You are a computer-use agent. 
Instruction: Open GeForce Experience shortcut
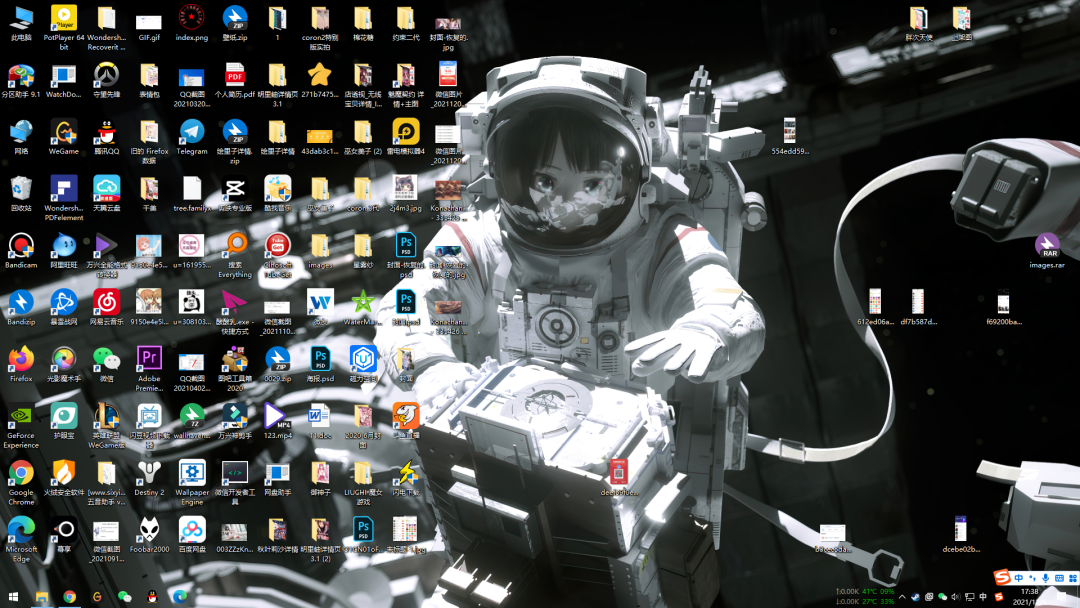pyautogui.click(x=21, y=426)
